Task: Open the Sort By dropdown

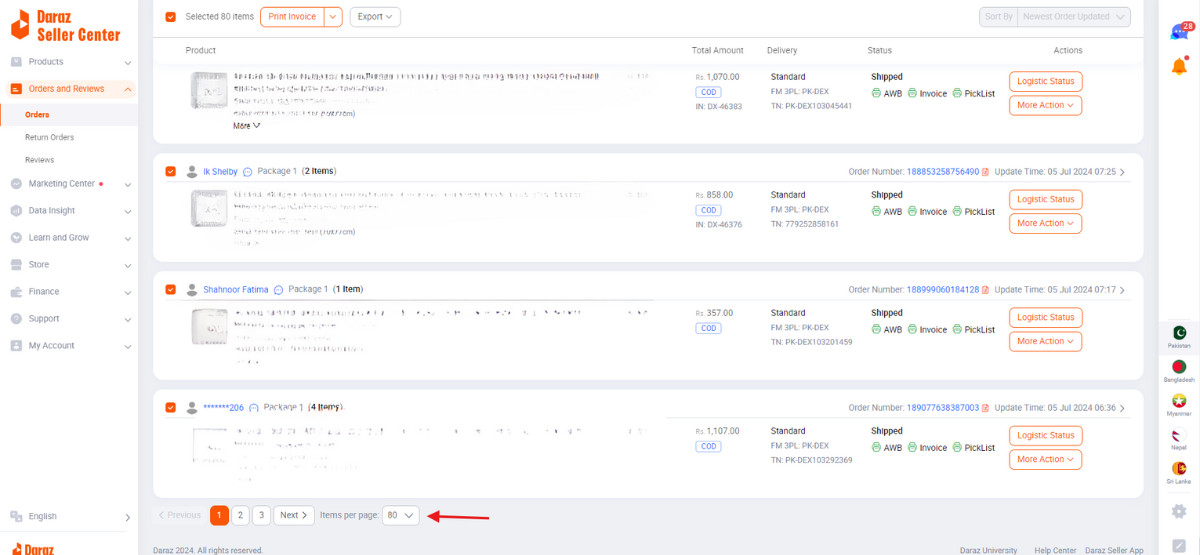Action: click(1055, 17)
